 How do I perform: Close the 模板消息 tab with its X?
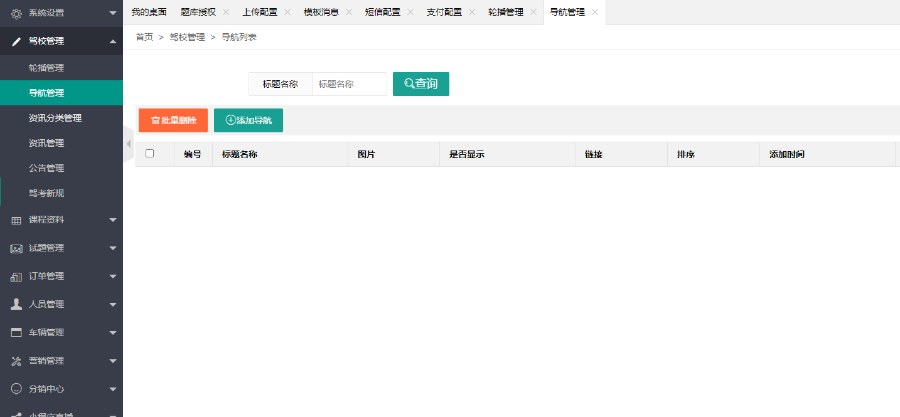tap(348, 12)
